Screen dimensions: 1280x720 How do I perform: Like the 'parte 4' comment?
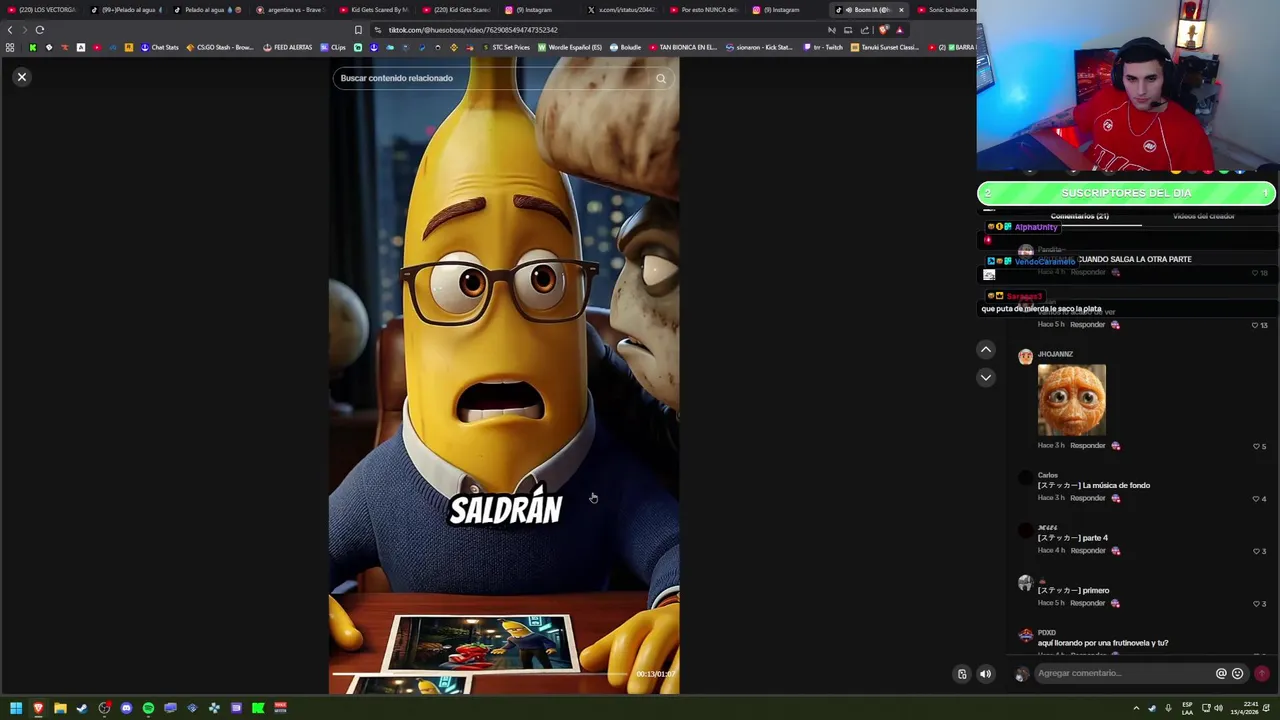tap(1256, 551)
